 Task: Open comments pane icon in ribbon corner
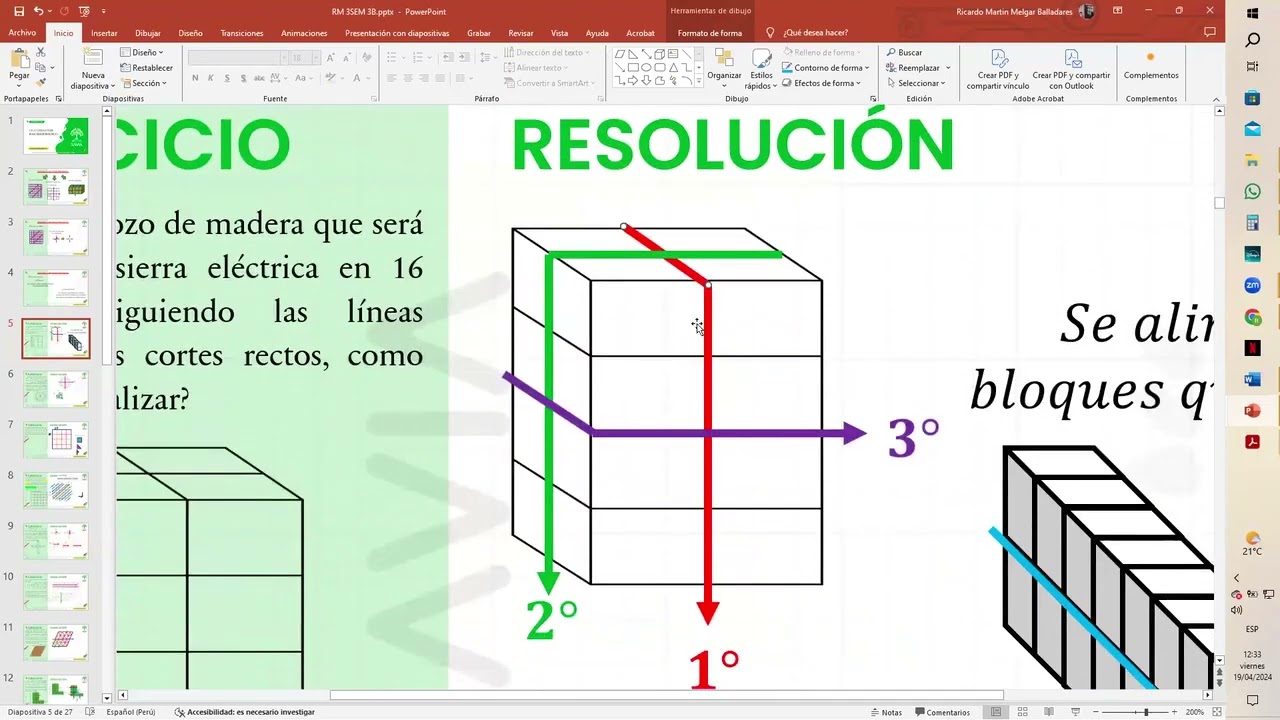click(1212, 32)
